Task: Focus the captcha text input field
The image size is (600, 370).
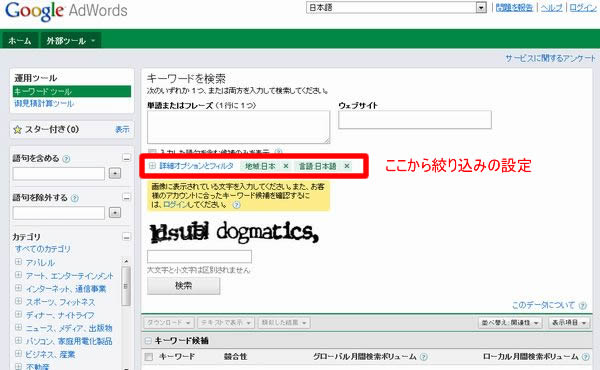Action: point(199,256)
